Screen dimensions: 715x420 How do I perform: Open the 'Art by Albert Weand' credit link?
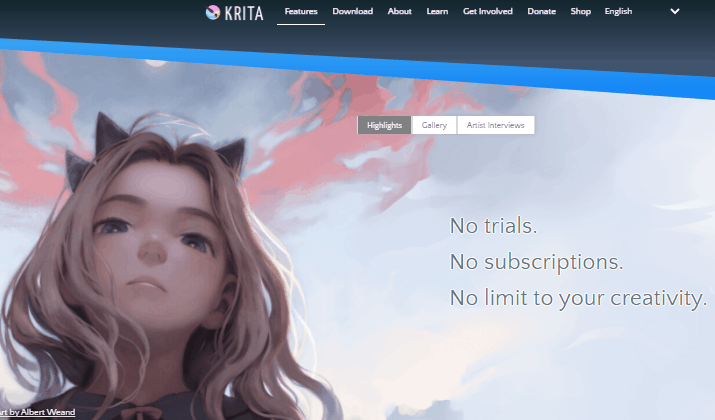click(37, 412)
